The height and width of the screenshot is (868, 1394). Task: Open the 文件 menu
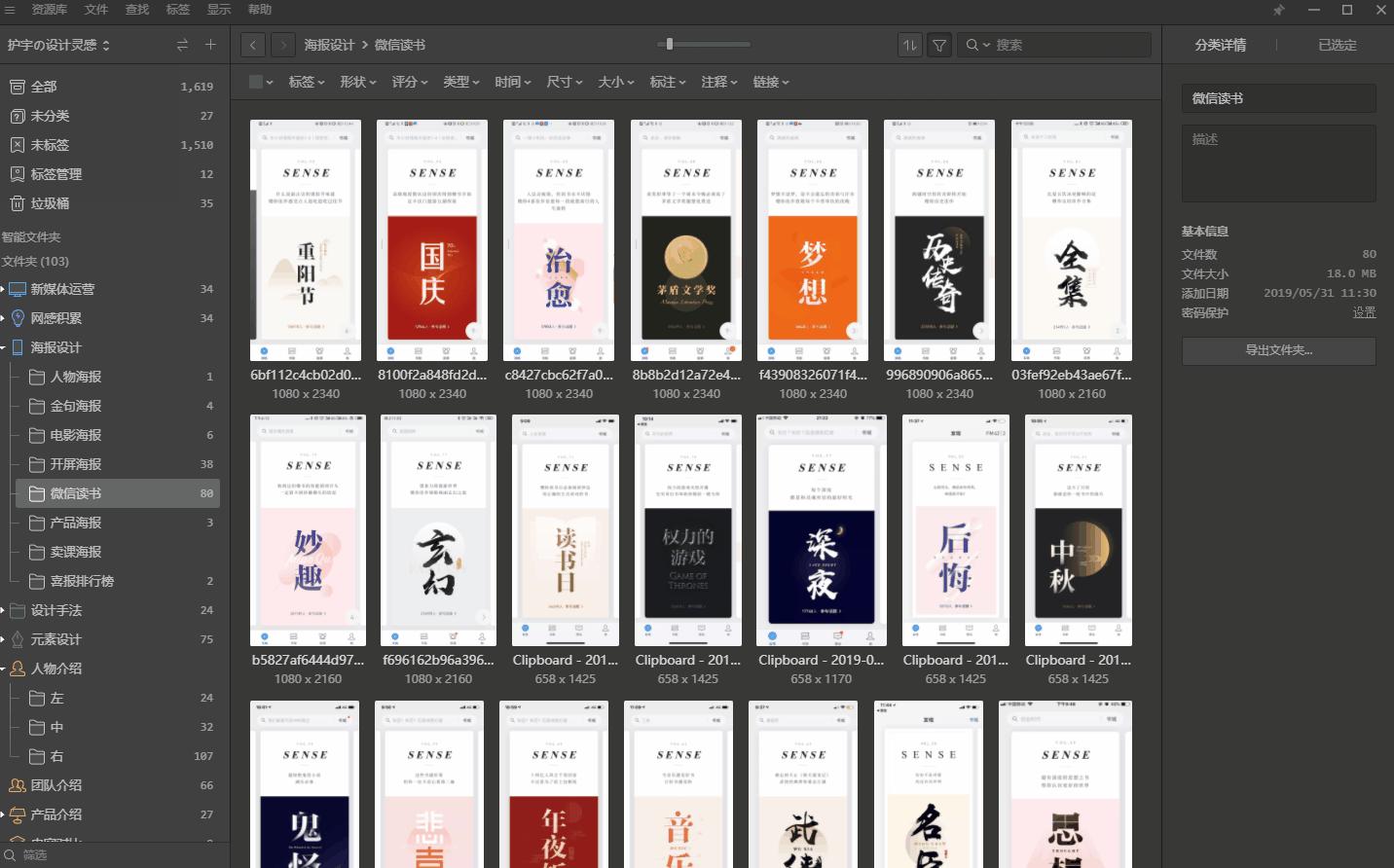click(95, 10)
